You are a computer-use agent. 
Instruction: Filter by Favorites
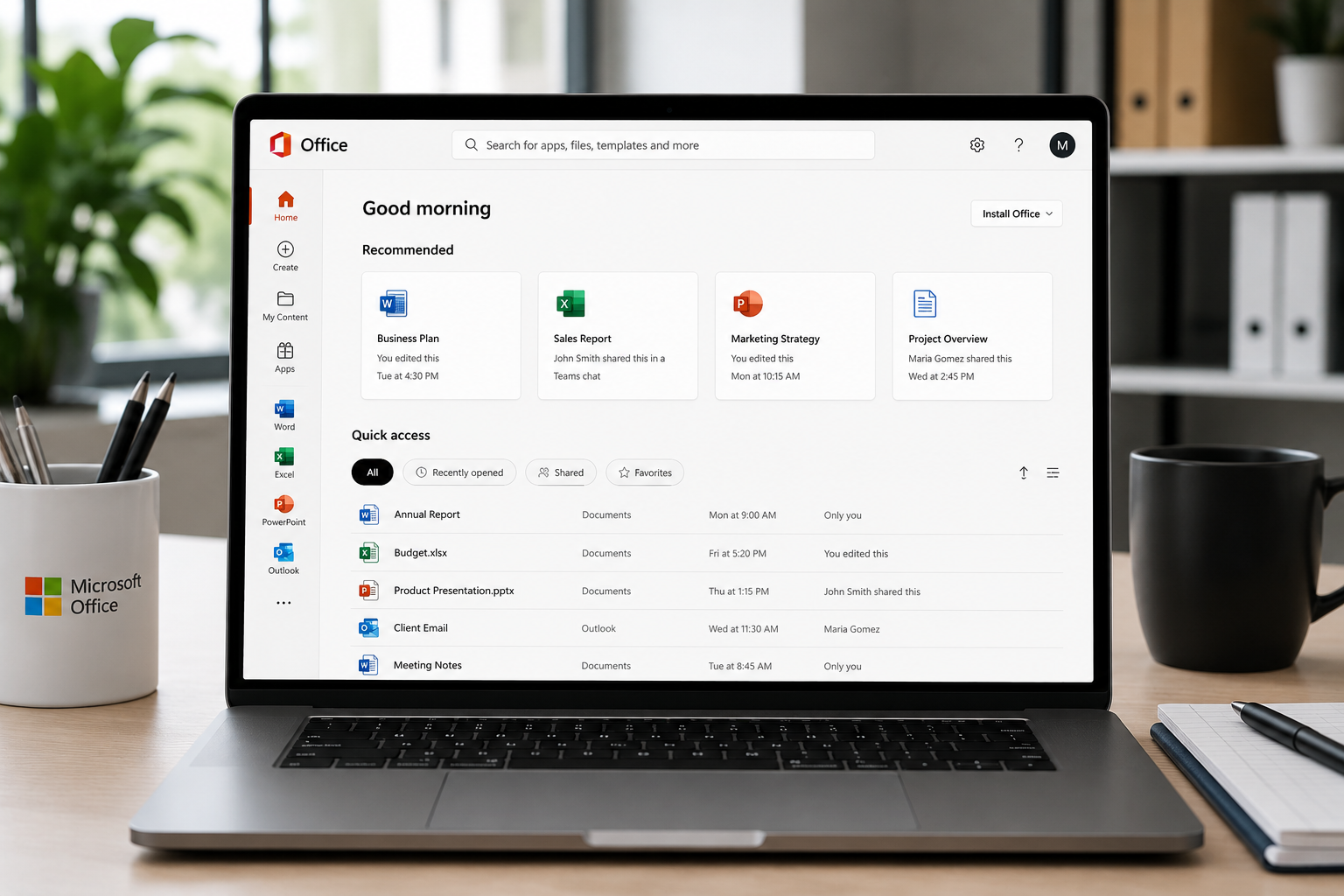point(645,472)
